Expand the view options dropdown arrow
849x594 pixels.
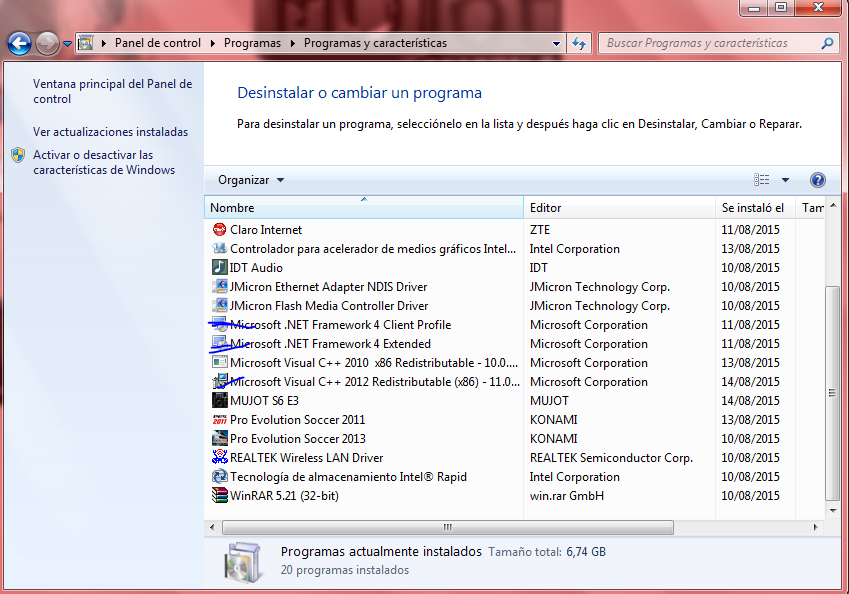(785, 180)
